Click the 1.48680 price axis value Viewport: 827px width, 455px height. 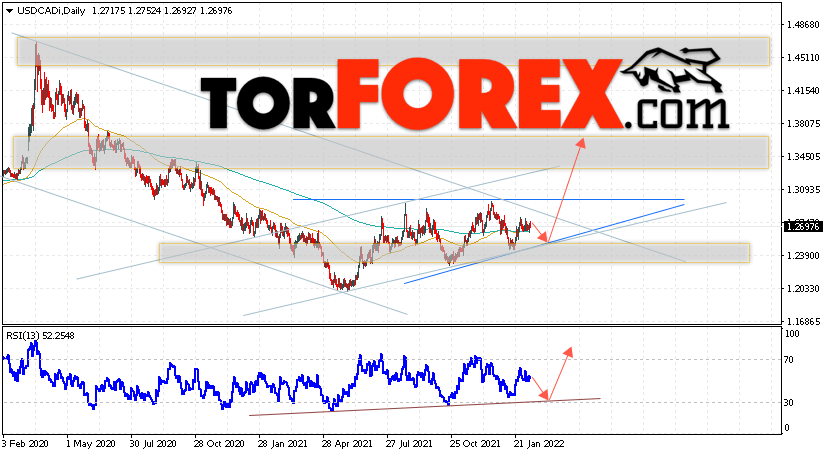coord(803,25)
